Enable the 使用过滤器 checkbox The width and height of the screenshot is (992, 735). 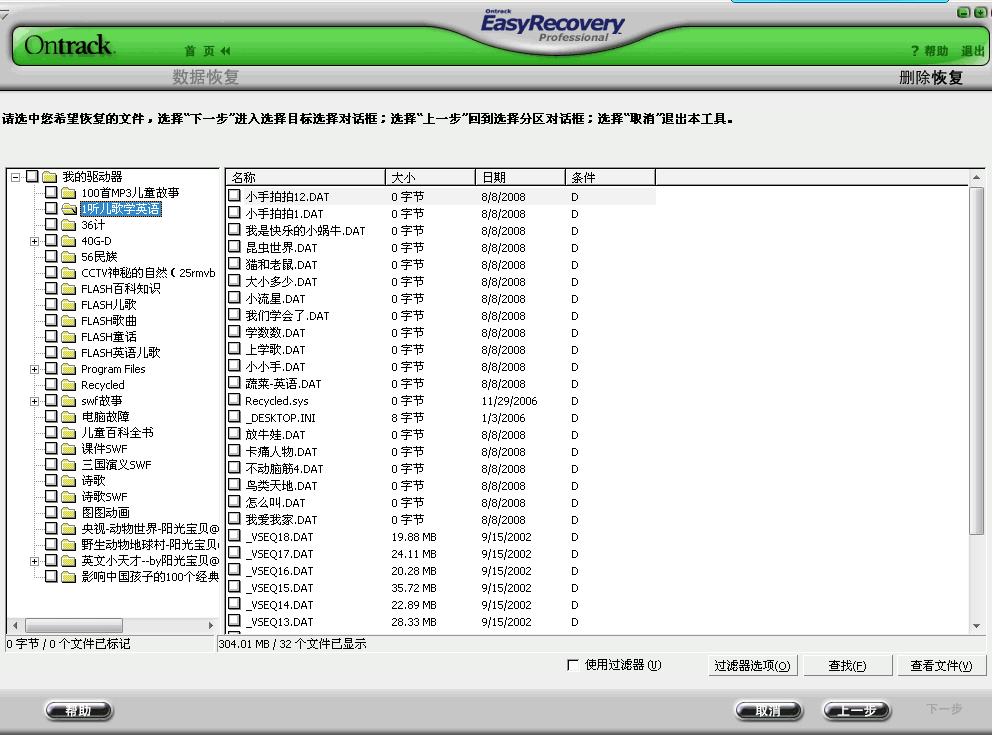(573, 665)
